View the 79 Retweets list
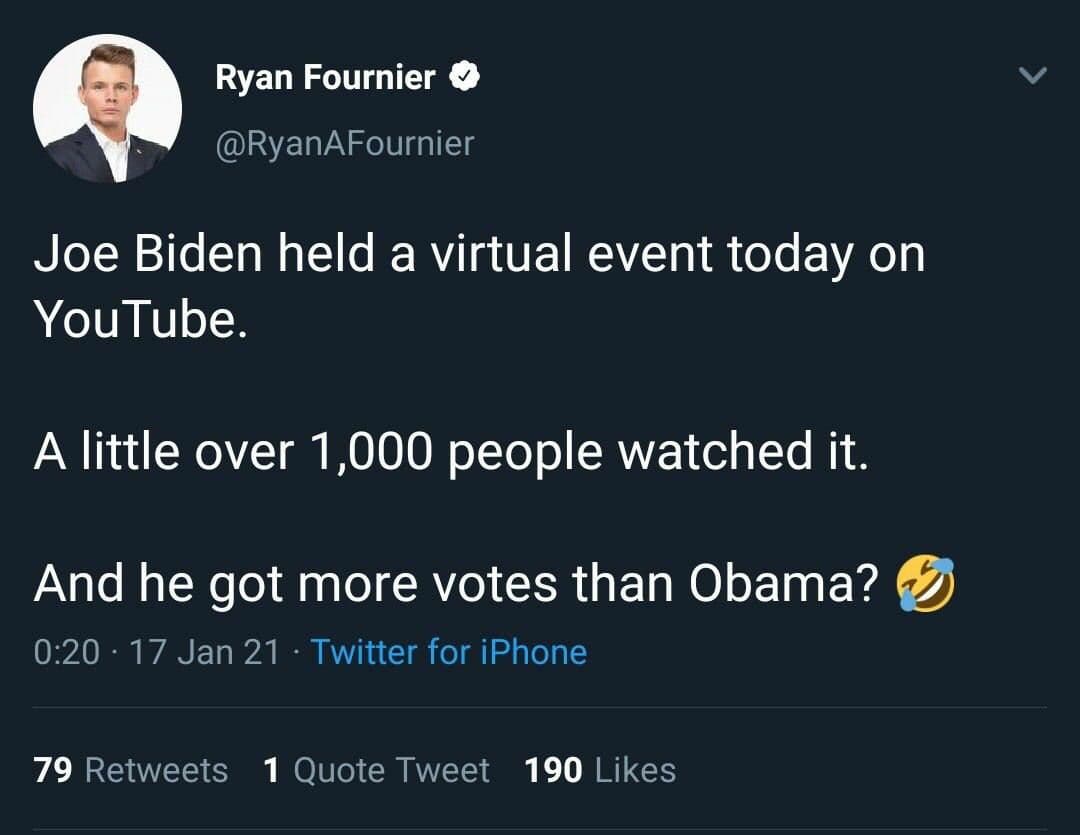Image resolution: width=1080 pixels, height=835 pixels. [x=131, y=770]
